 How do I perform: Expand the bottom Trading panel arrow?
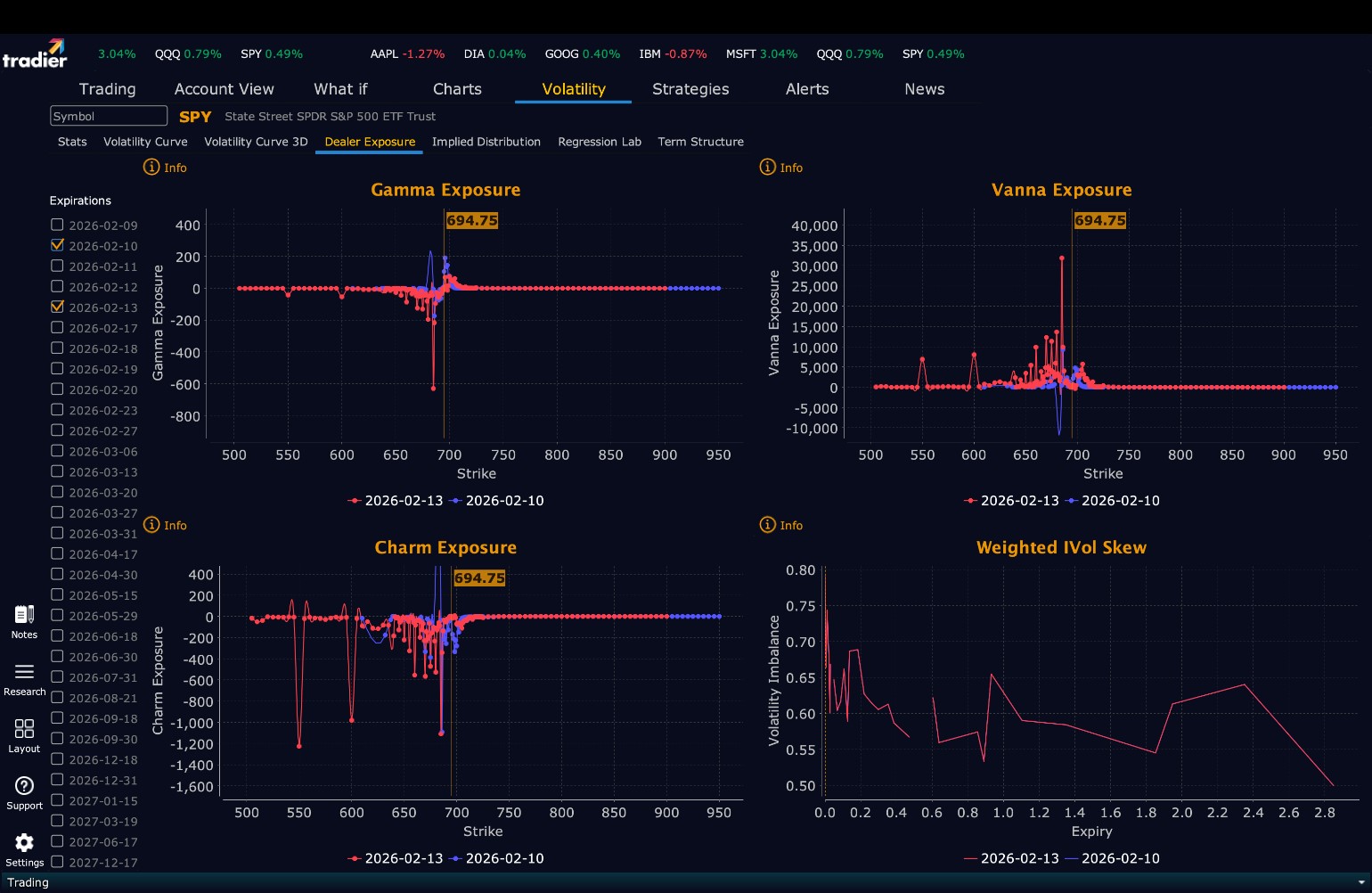click(x=1360, y=882)
